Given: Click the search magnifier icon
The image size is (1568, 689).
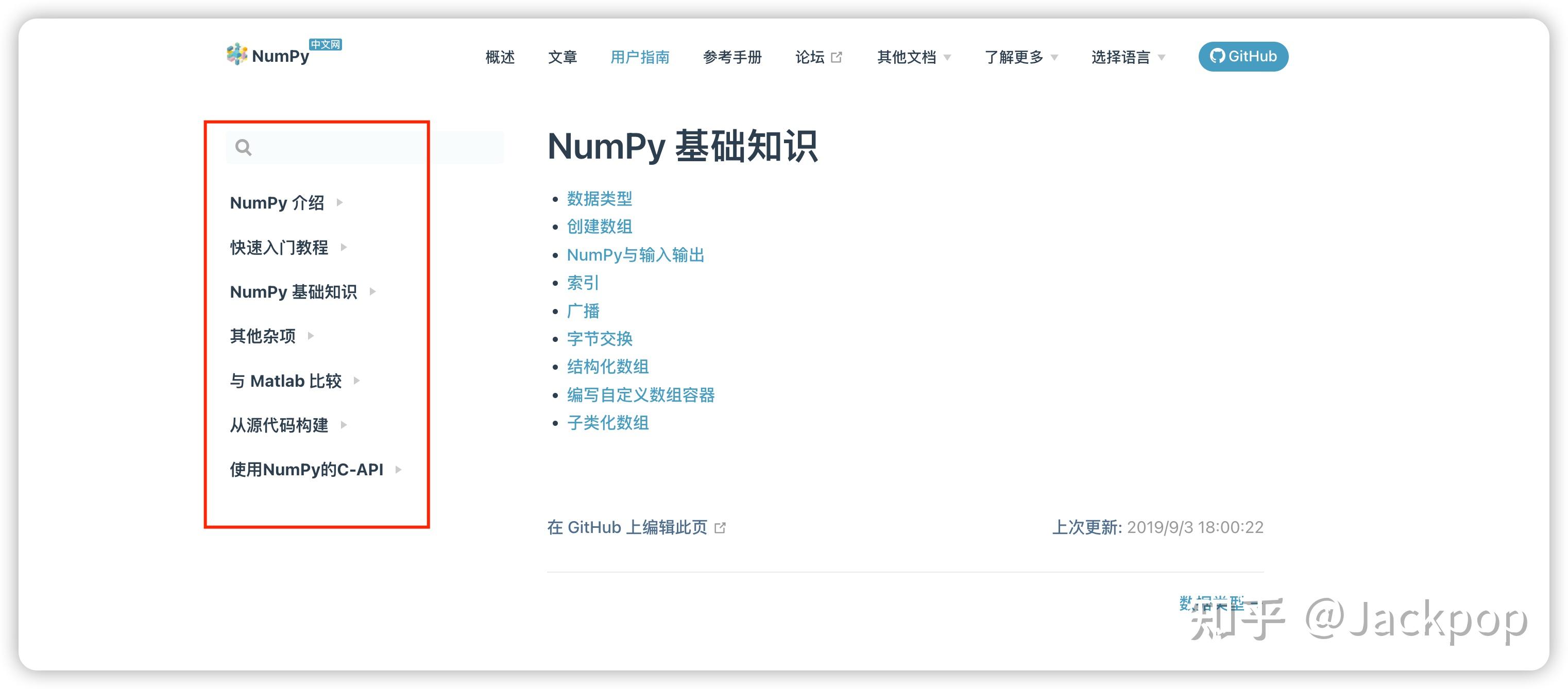Looking at the screenshot, I should coord(244,147).
